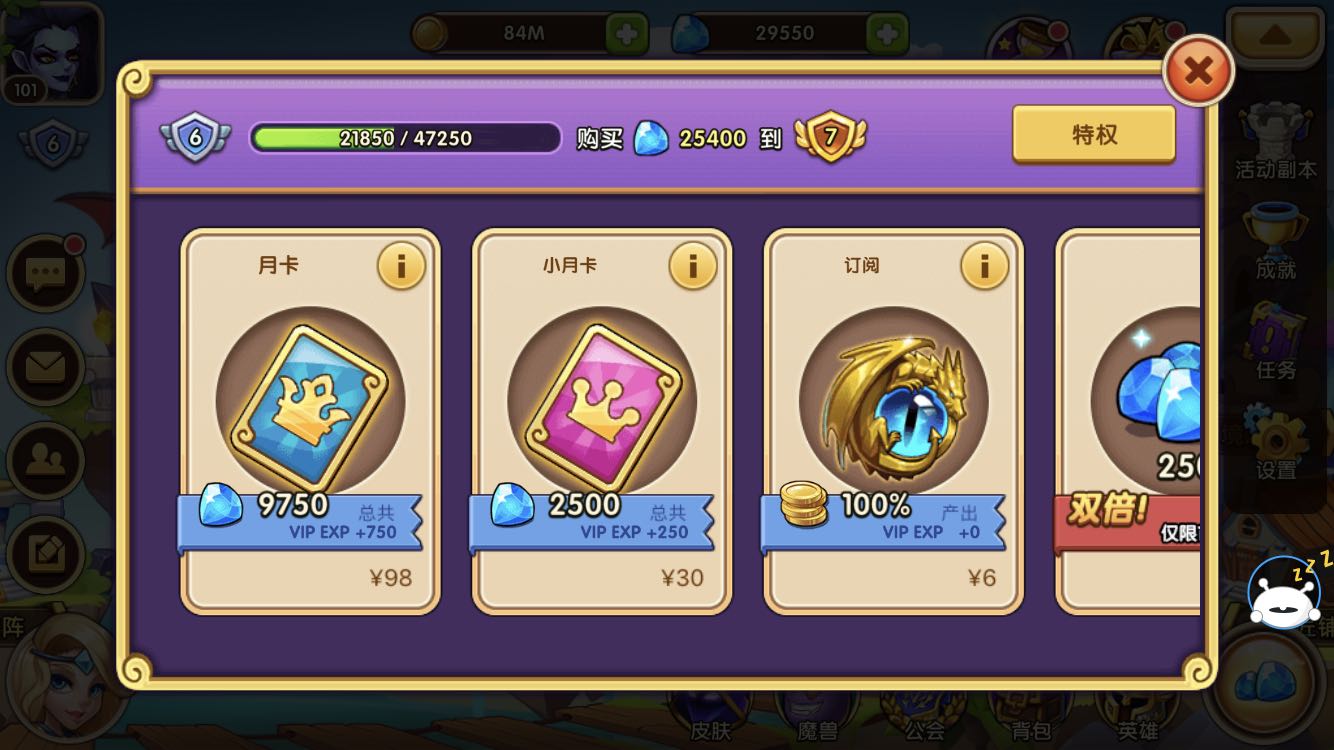
Task: Click the green plus next to gold coins
Action: pyautogui.click(x=627, y=33)
